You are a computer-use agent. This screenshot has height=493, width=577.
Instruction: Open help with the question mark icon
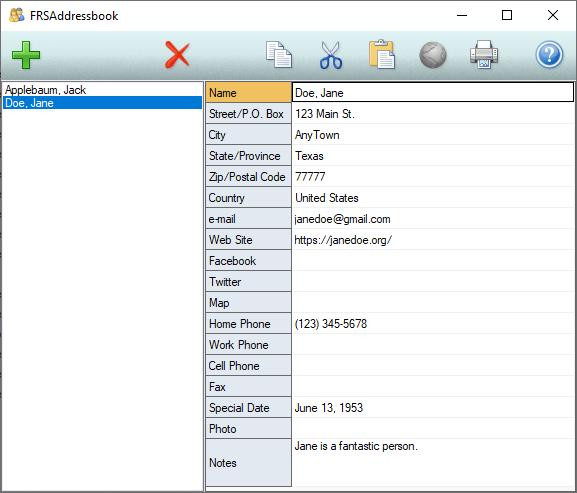549,55
